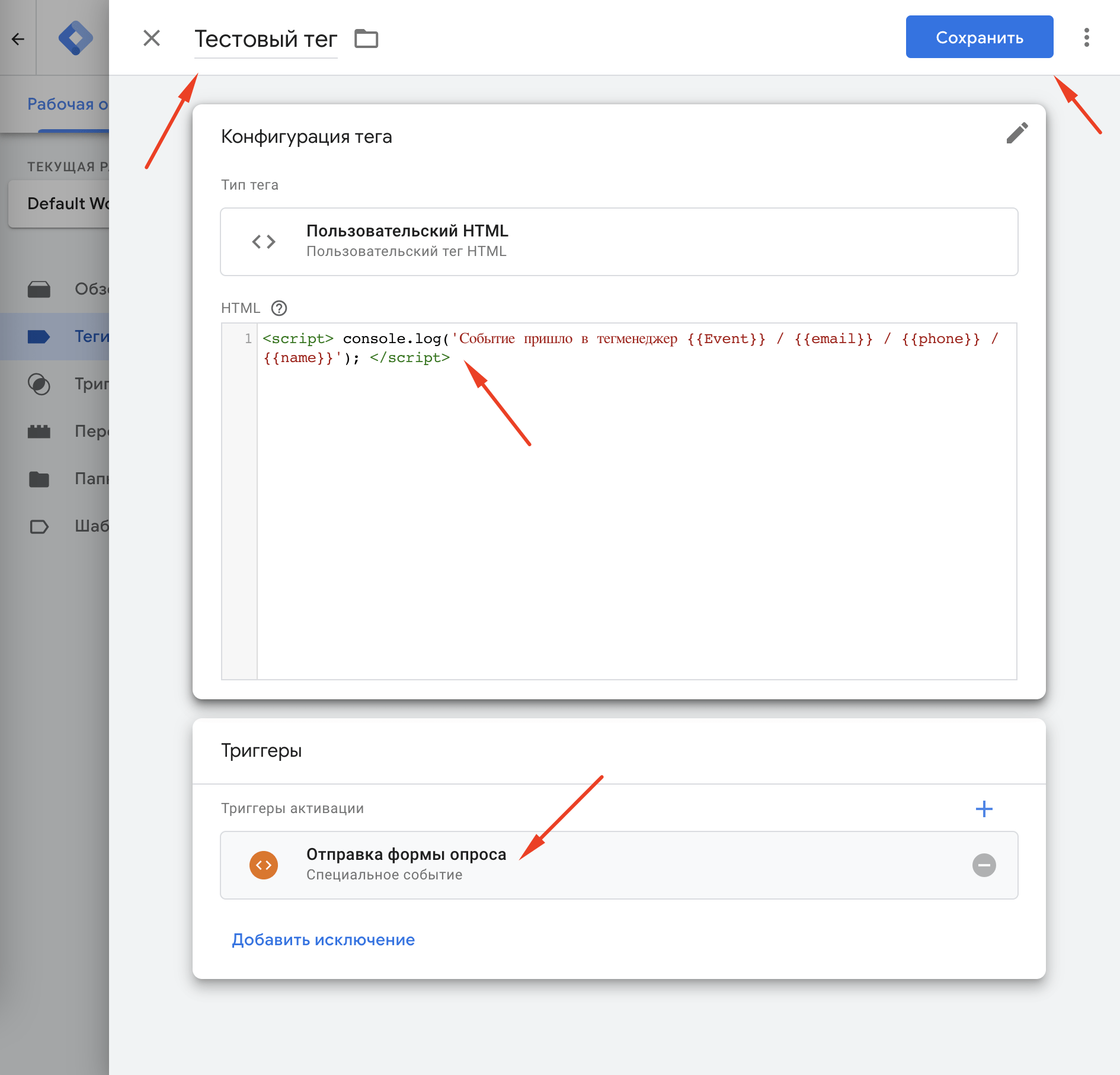
Task: Add a trigger with the blue plus icon
Action: [984, 809]
